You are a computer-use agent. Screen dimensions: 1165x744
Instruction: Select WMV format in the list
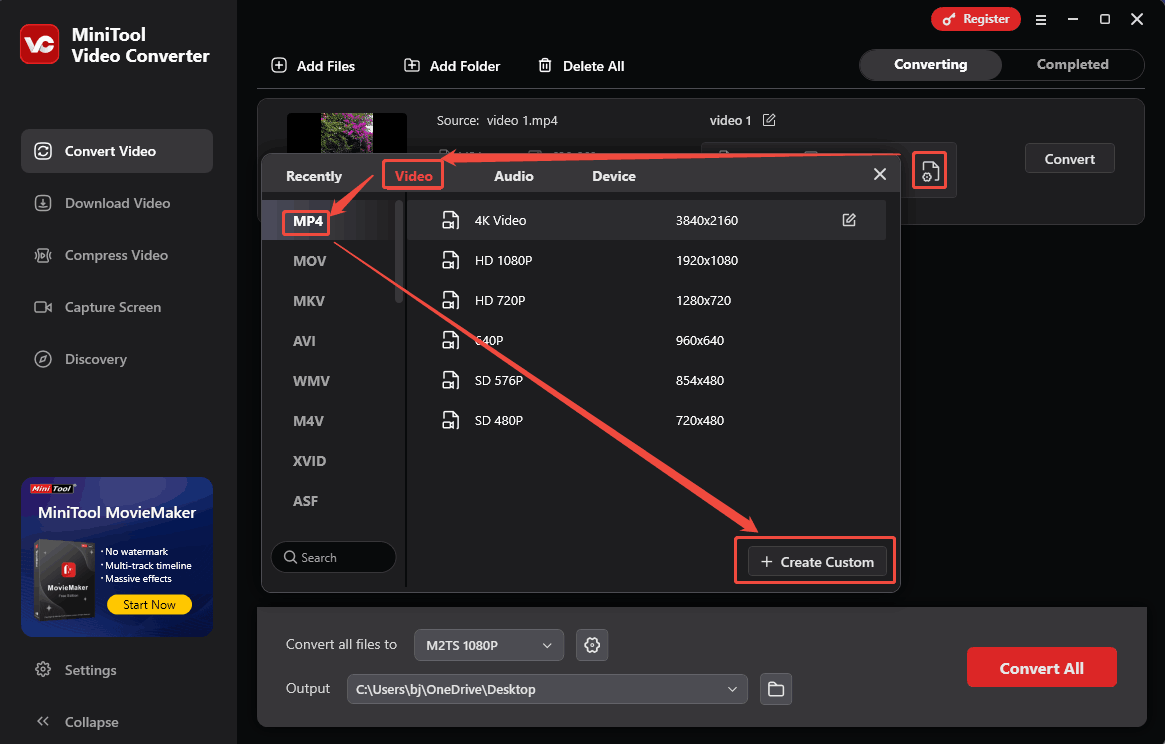311,381
